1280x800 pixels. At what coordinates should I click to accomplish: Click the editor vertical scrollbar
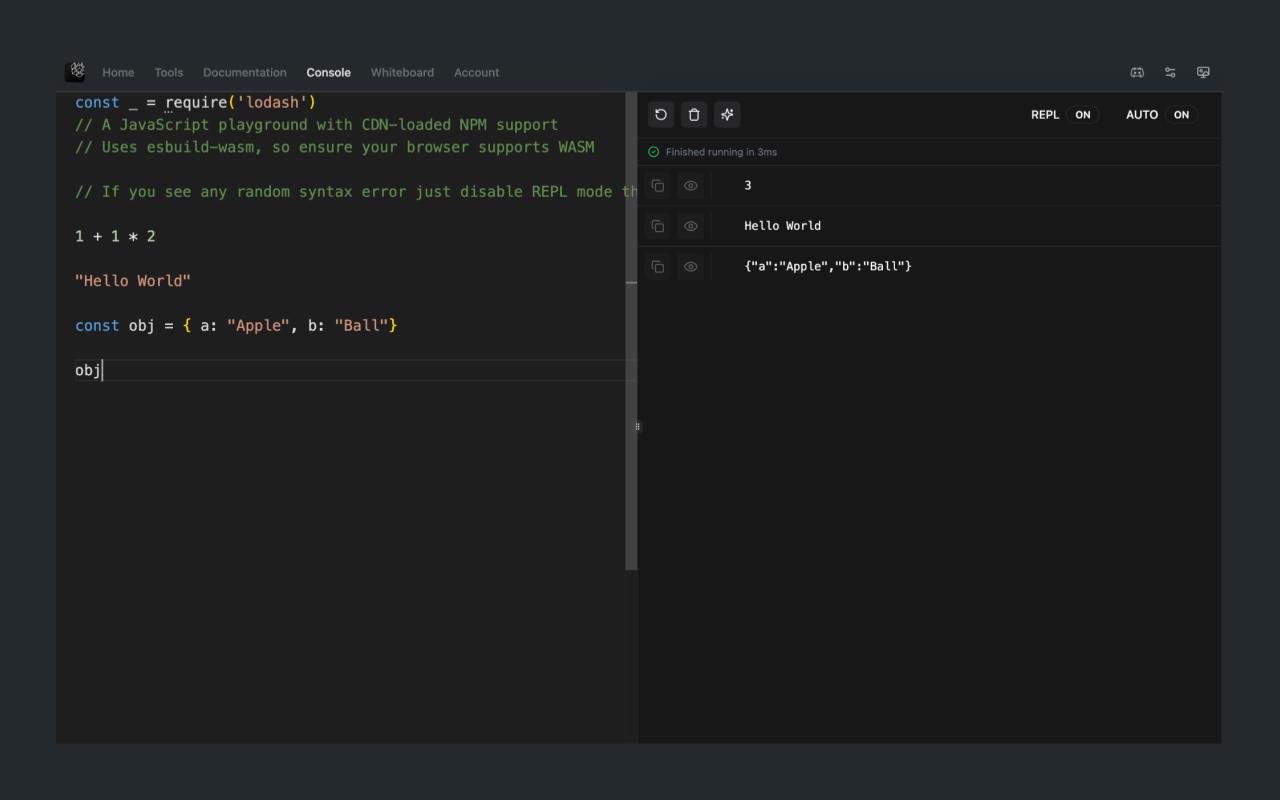(631, 331)
